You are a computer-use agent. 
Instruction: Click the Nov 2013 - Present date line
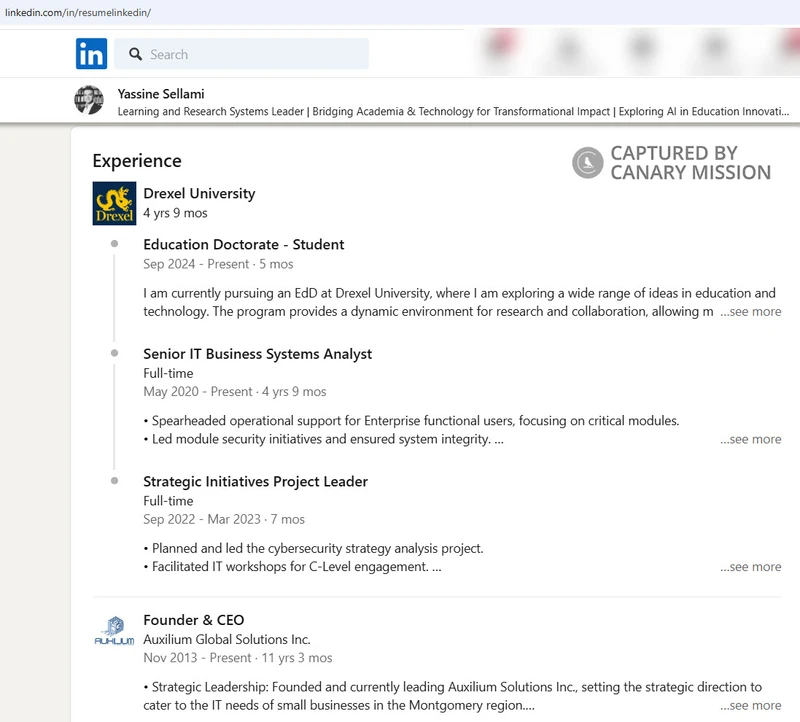(238, 658)
